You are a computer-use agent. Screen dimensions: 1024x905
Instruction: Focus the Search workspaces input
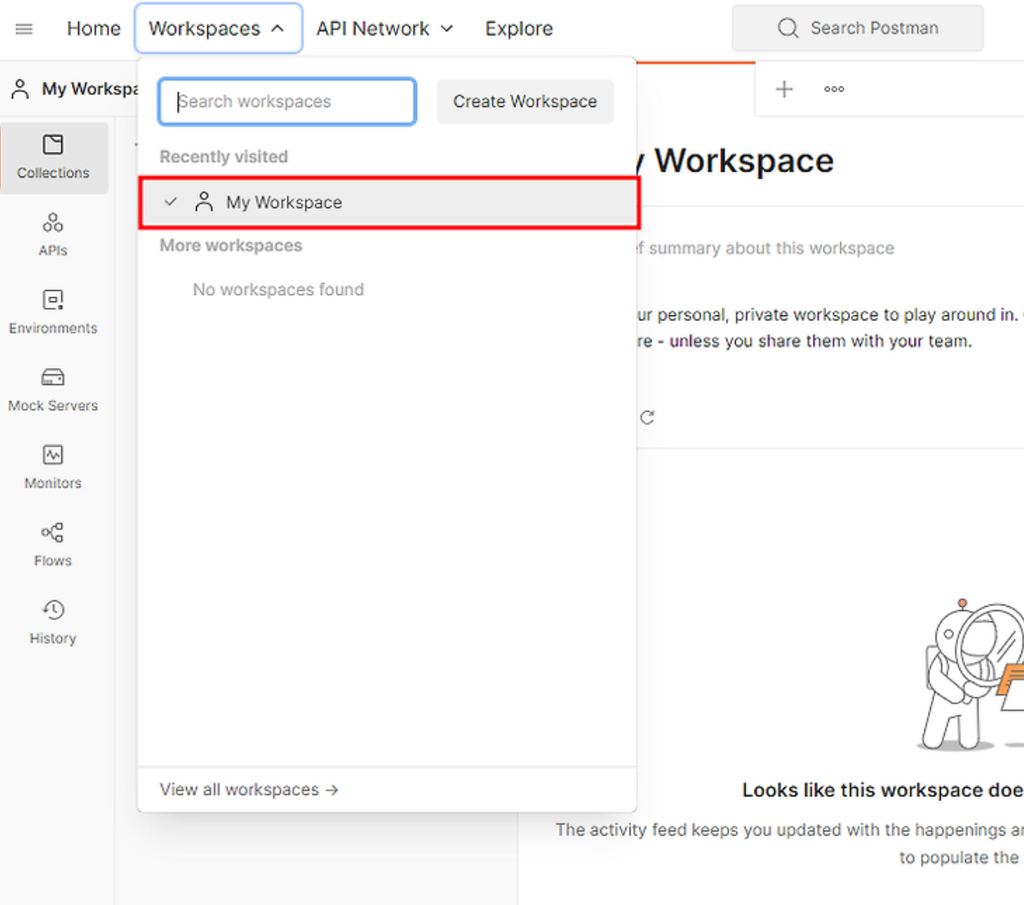[x=287, y=101]
